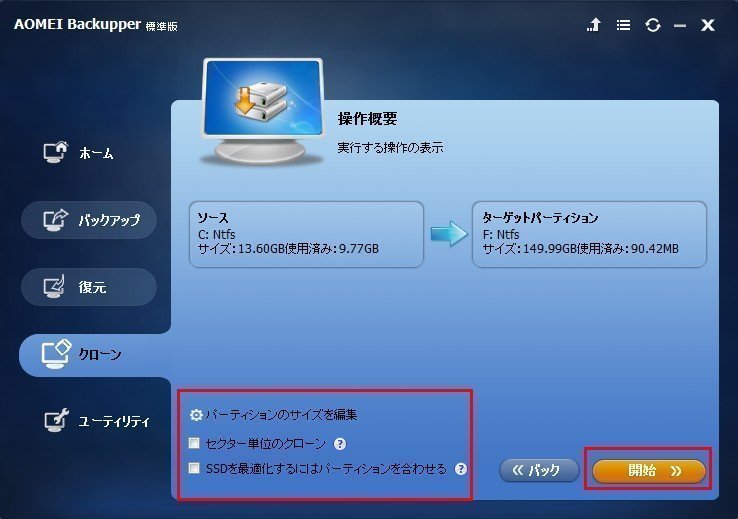Select the ソース C: partition box
The height and width of the screenshot is (519, 738).
[x=306, y=234]
